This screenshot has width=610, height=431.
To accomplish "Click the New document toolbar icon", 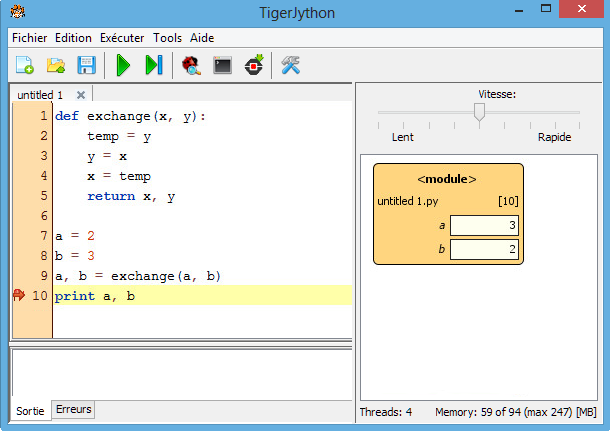I will point(24,66).
